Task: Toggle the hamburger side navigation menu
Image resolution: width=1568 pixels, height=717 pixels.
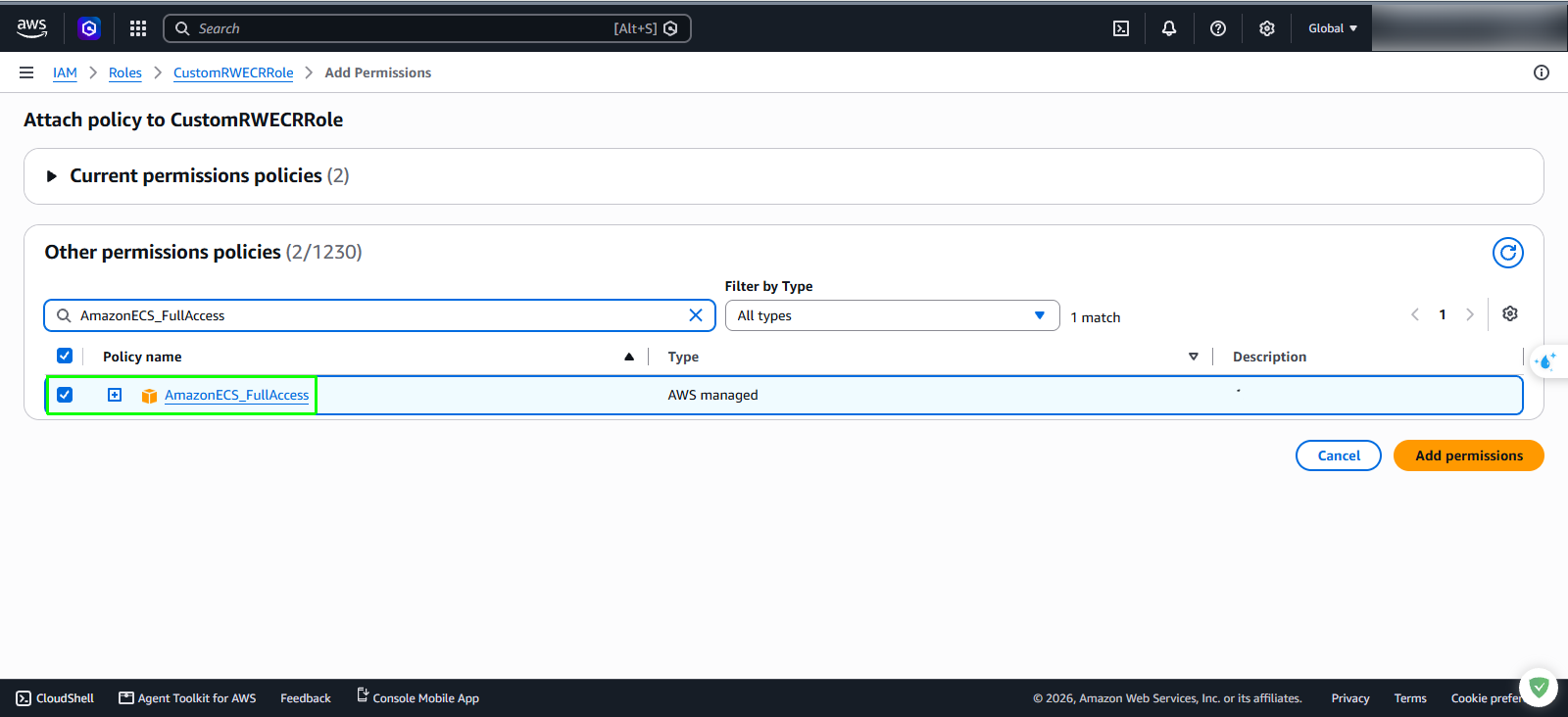Action: pos(26,72)
